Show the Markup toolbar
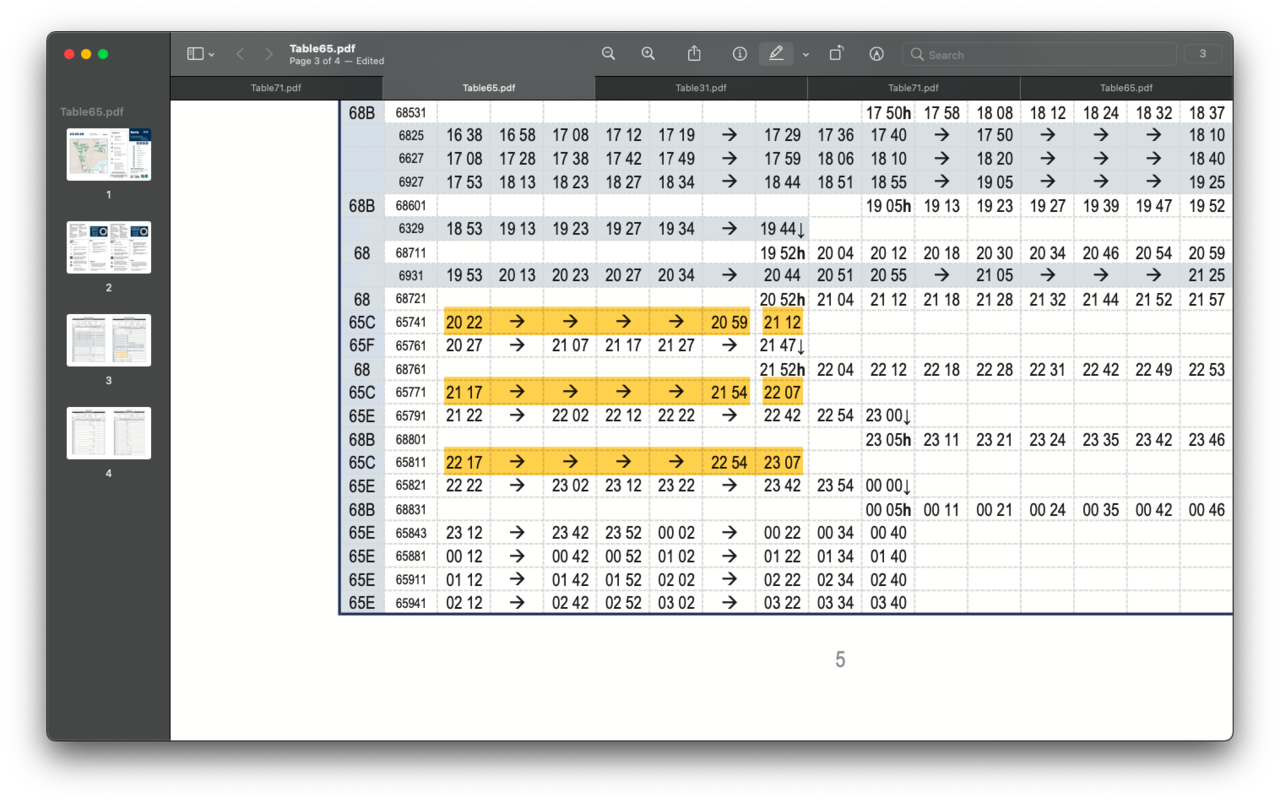The height and width of the screenshot is (803, 1280). coord(877,54)
